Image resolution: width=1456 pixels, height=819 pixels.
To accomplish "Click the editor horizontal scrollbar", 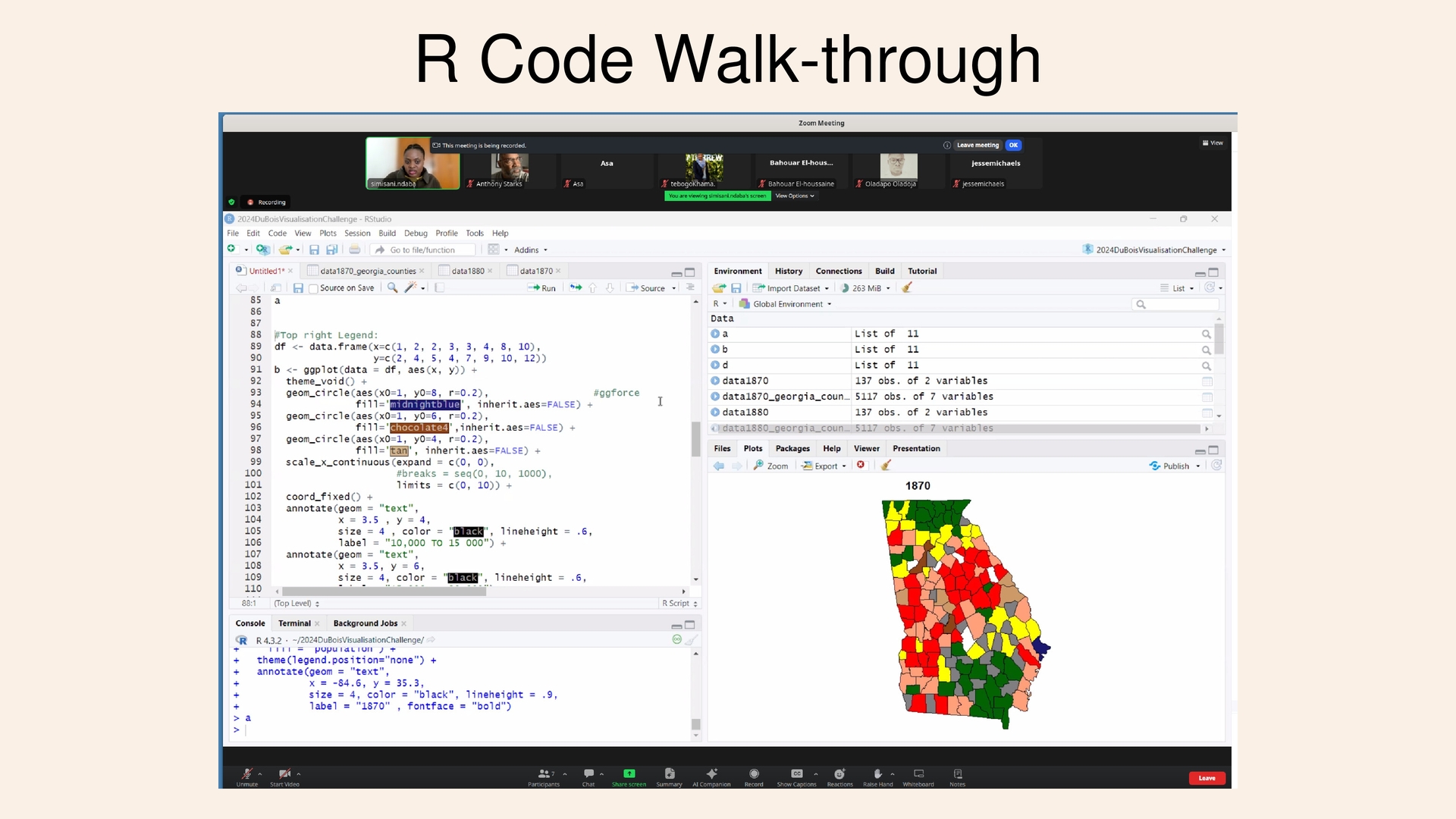I will point(384,591).
